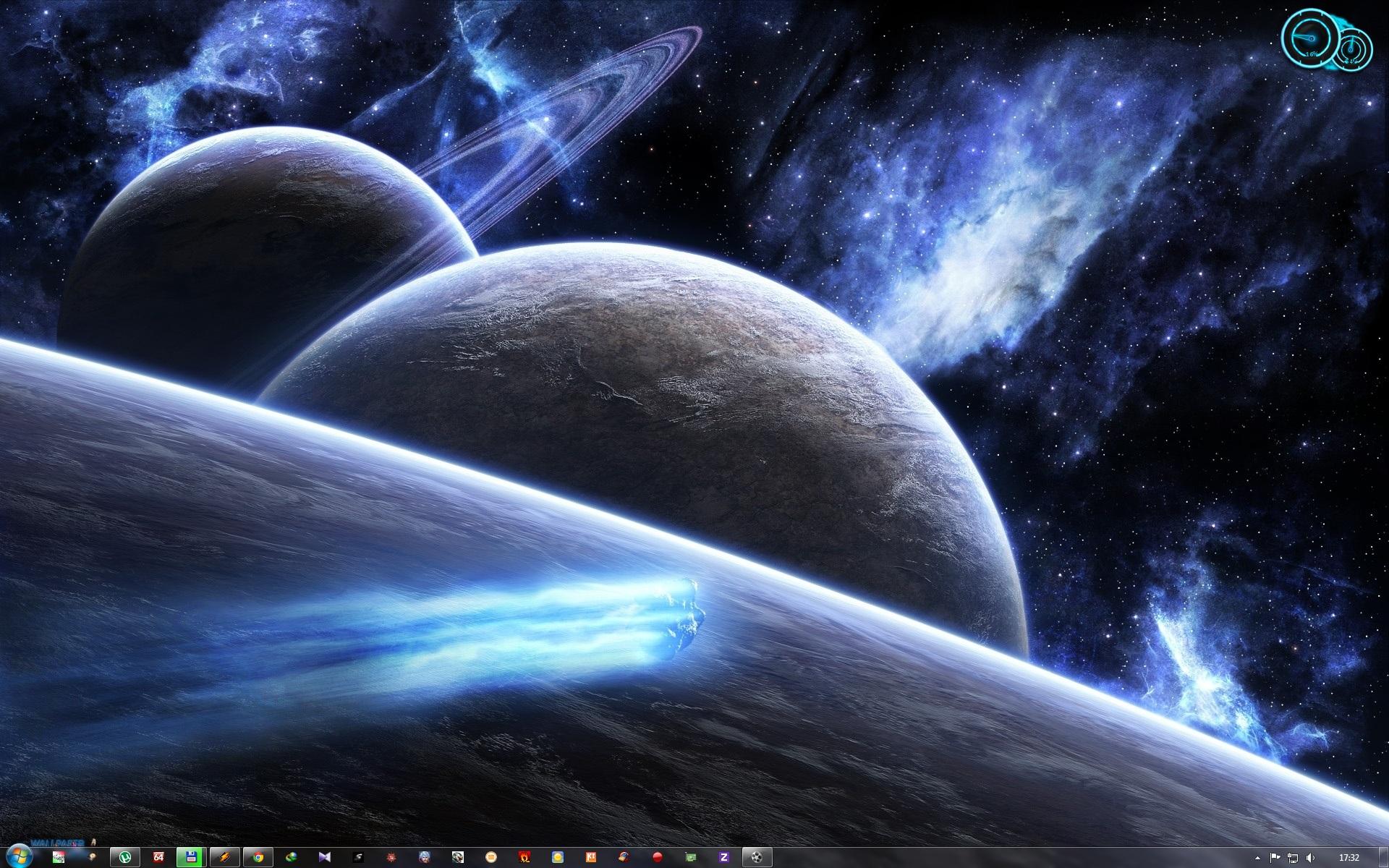The height and width of the screenshot is (868, 1389).
Task: Launch the purple 'Z' taskbar icon
Action: coord(724,858)
